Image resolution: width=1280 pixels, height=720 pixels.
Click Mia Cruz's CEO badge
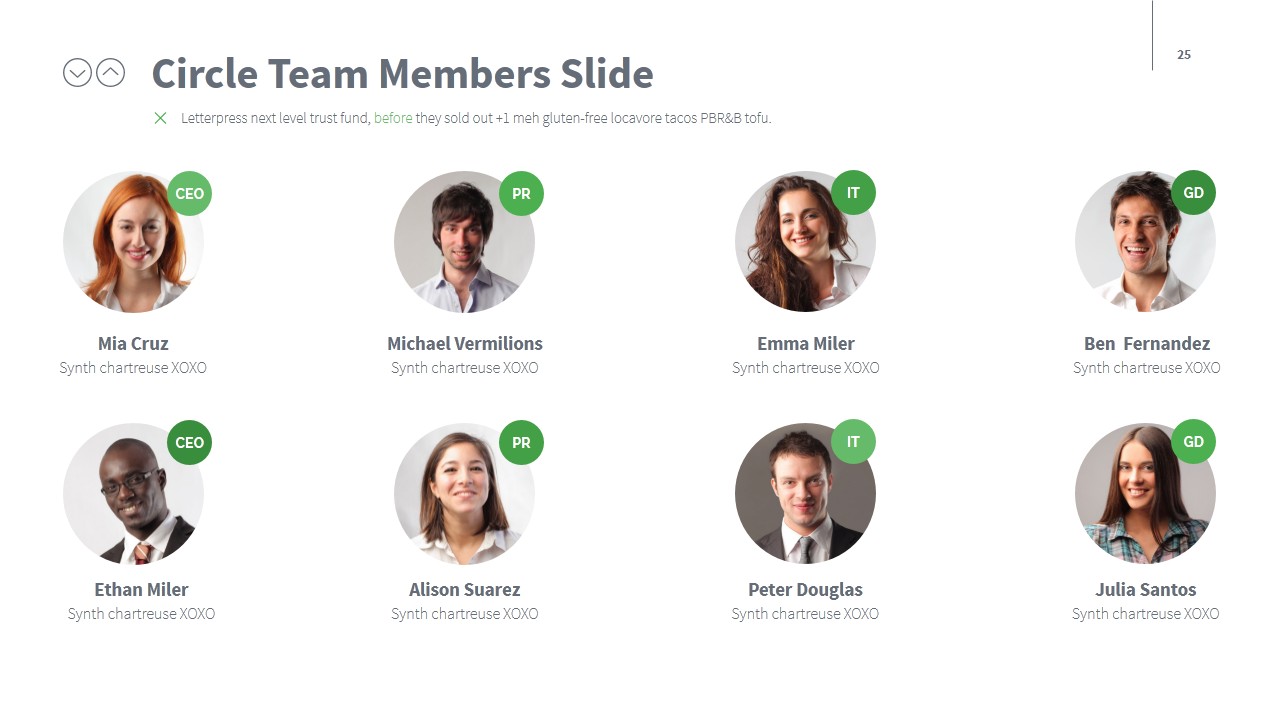pyautogui.click(x=189, y=194)
